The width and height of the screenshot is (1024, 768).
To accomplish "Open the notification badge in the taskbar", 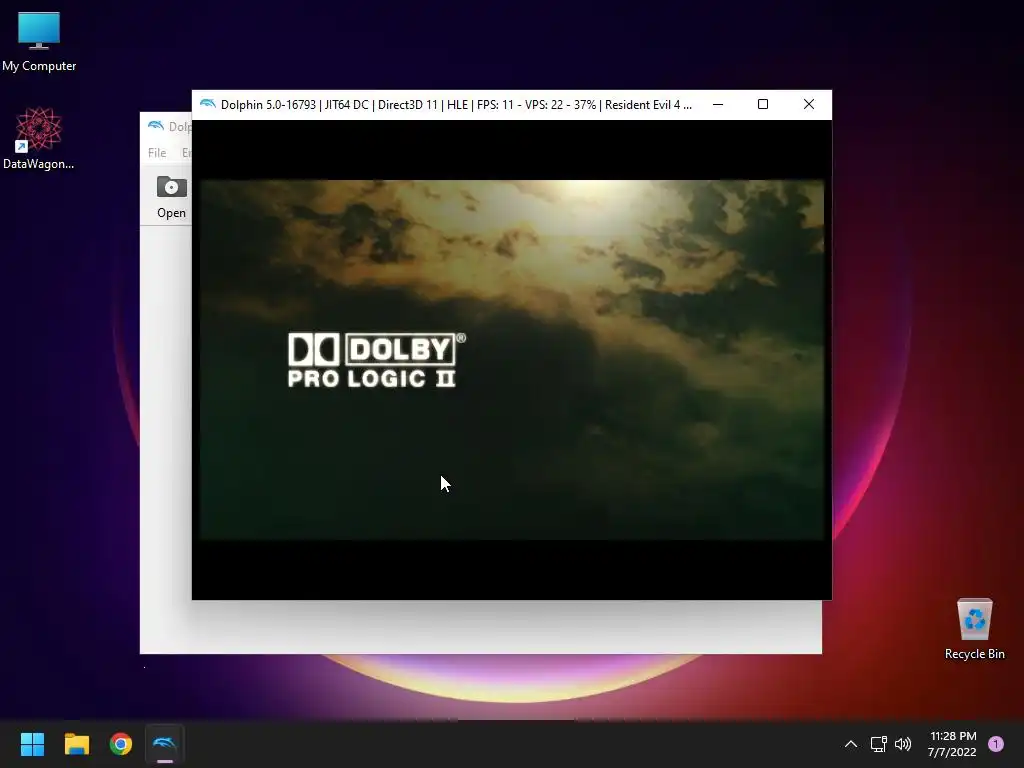I will coord(996,744).
